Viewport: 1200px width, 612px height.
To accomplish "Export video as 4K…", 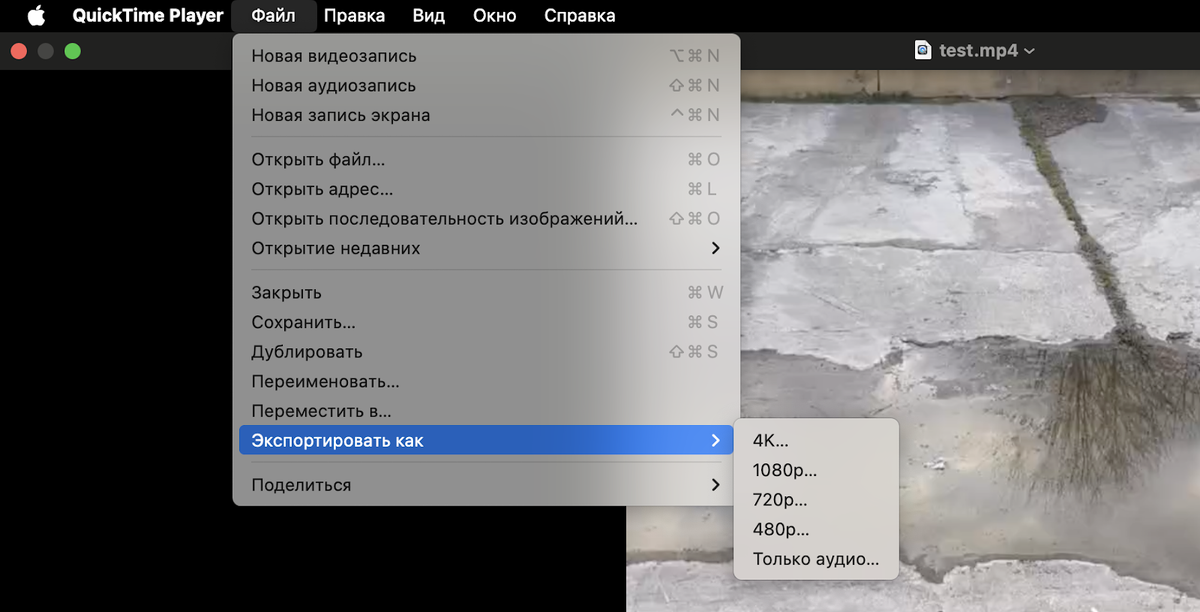I will point(817,440).
